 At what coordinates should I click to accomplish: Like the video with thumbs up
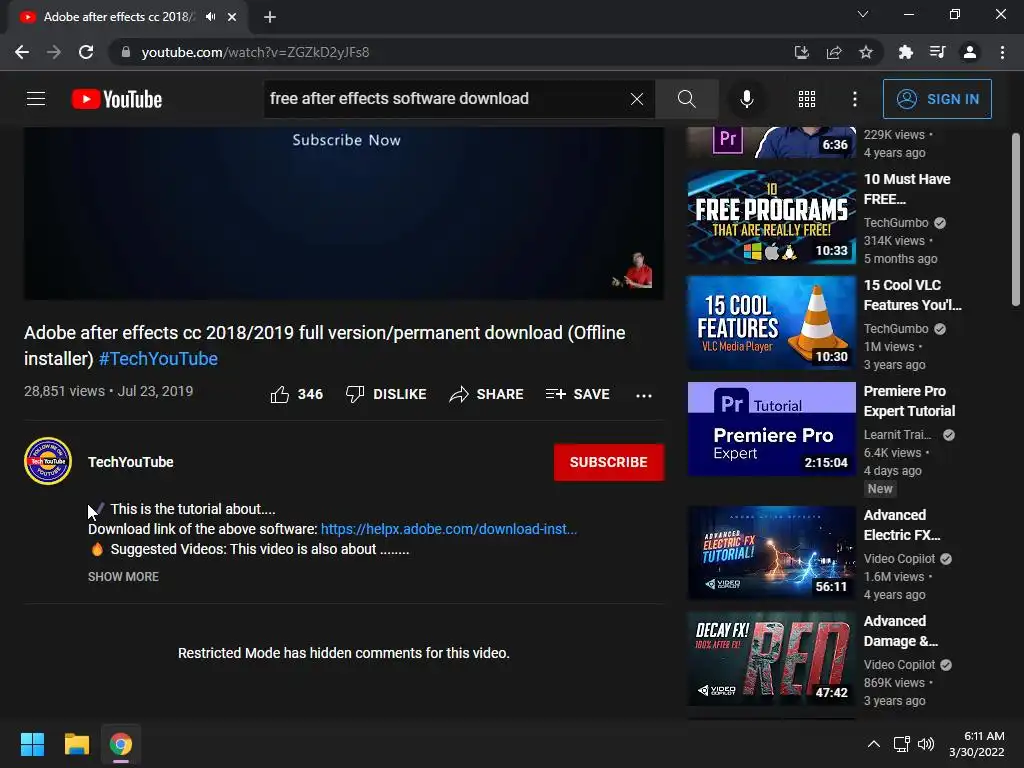296,394
